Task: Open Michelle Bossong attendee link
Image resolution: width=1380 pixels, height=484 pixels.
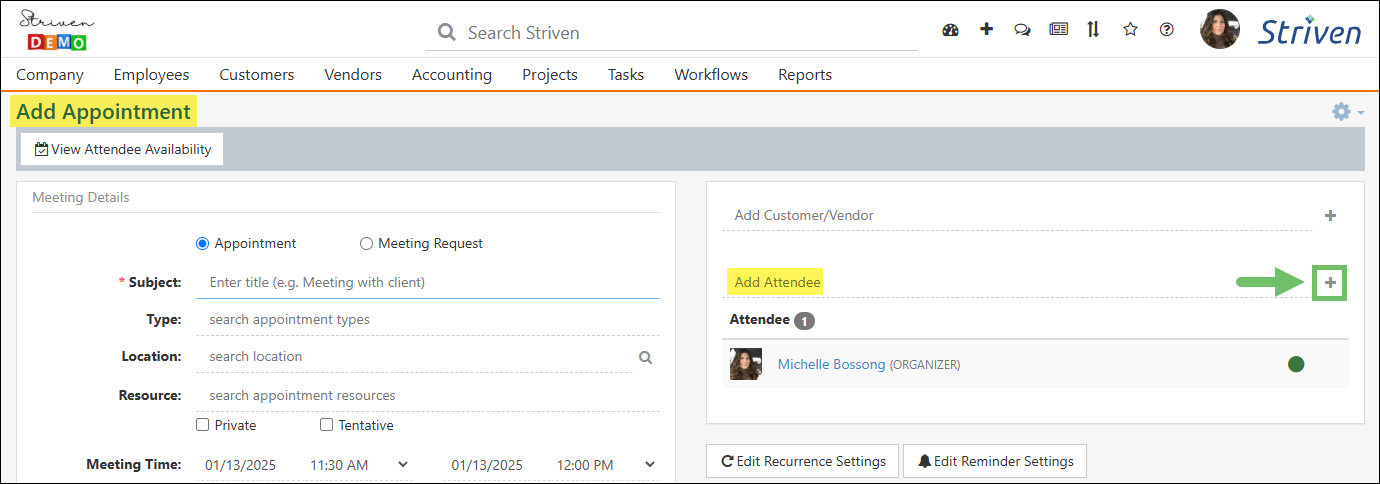Action: pyautogui.click(x=831, y=365)
